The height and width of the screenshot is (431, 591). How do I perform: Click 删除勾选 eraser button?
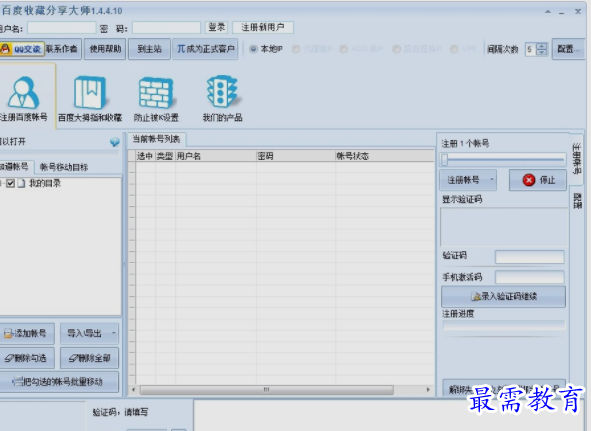pos(26,358)
